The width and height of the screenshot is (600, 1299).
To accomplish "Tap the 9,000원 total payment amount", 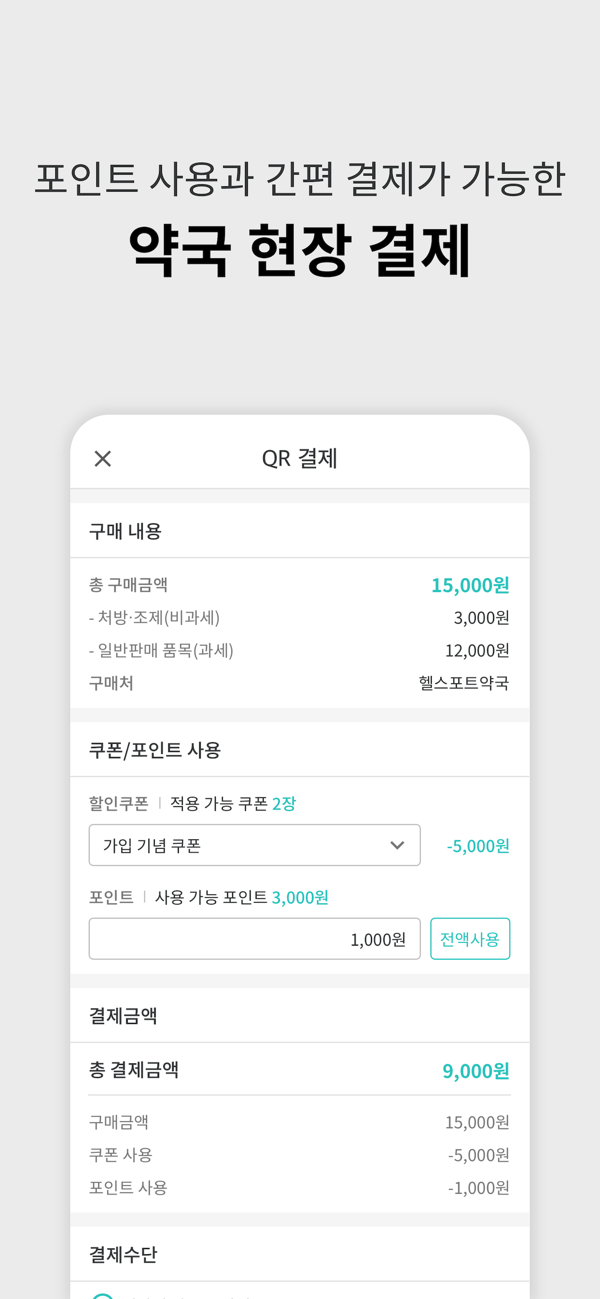I will click(x=476, y=1071).
